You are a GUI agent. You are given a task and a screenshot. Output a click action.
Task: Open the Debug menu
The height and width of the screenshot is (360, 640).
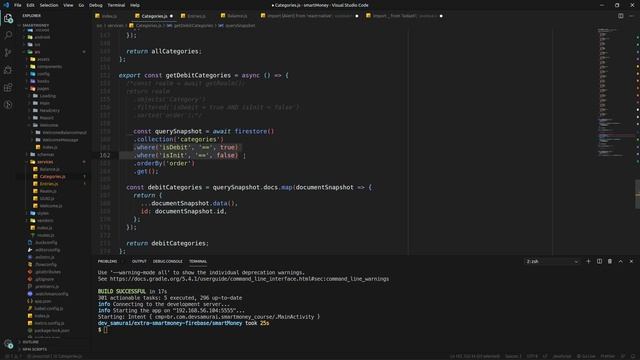coord(96,5)
